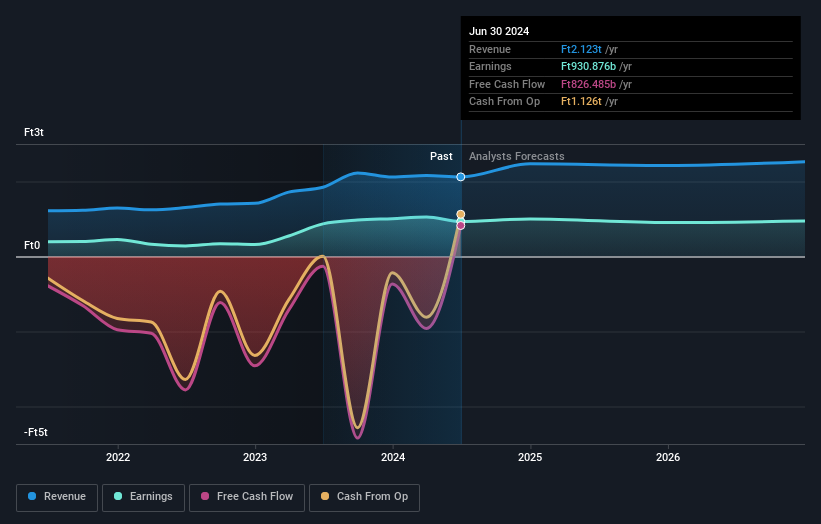Toggle the Free Cash Flow legend button

point(247,497)
